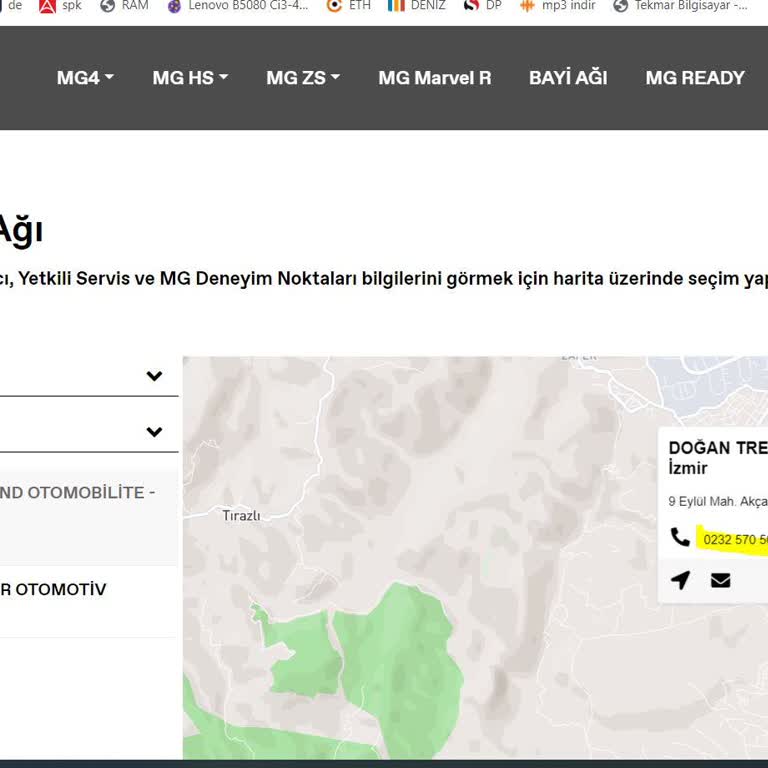
Task: Click the DOĞAN TRE dealer title
Action: (718, 448)
